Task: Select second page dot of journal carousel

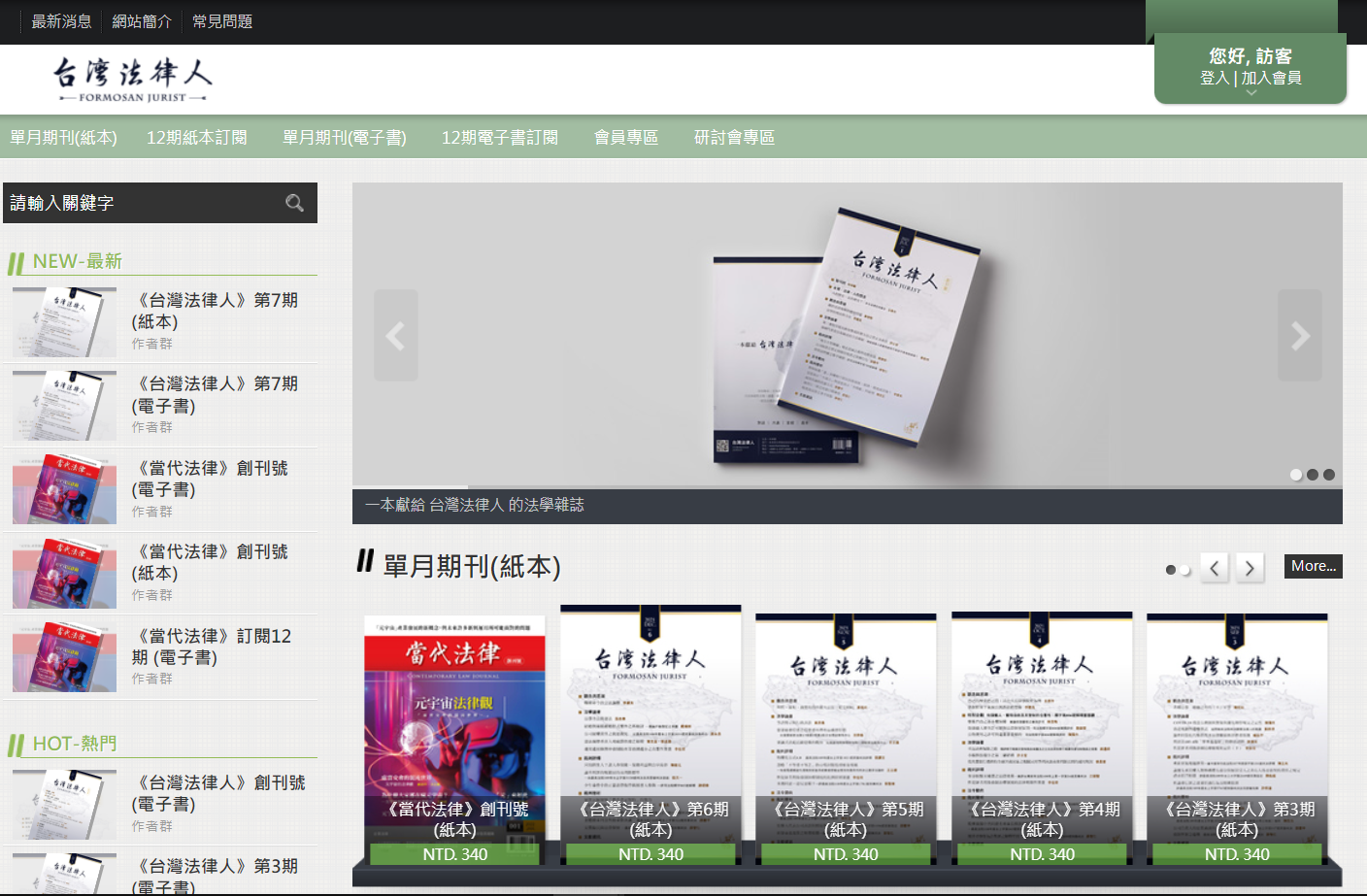Action: pyautogui.click(x=1185, y=570)
